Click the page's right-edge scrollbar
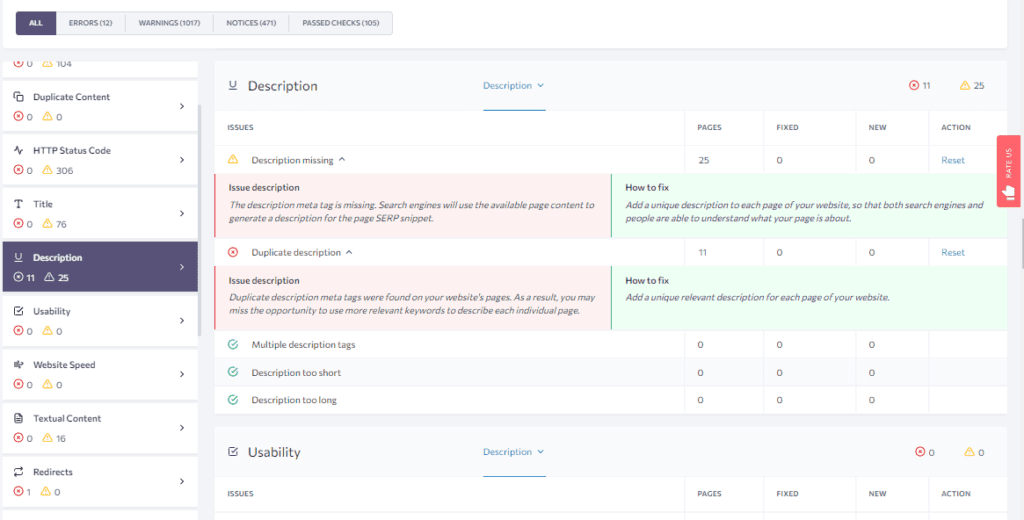1024x520 pixels. point(1022,244)
